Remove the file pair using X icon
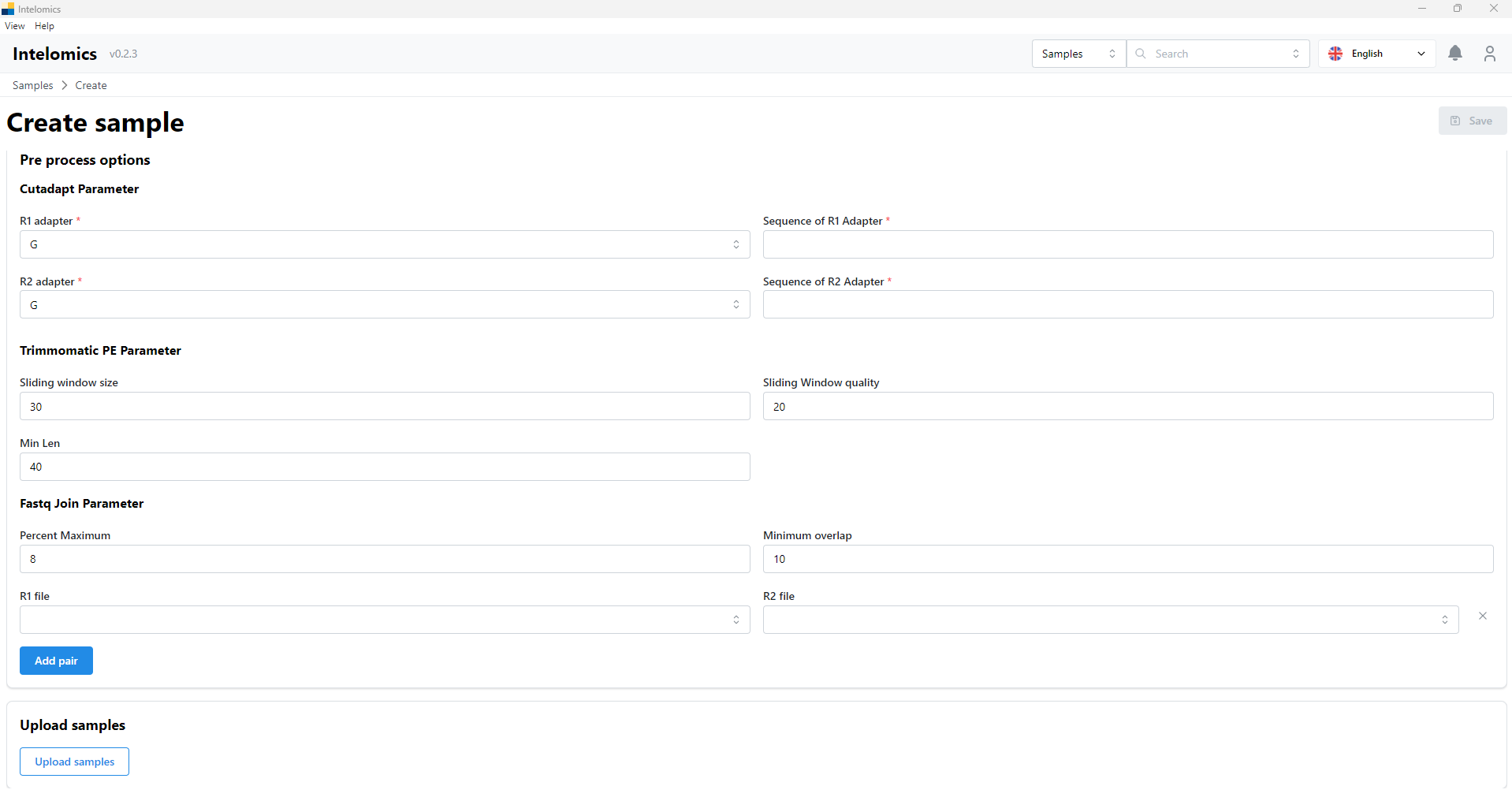The width and height of the screenshot is (1512, 812). tap(1482, 616)
